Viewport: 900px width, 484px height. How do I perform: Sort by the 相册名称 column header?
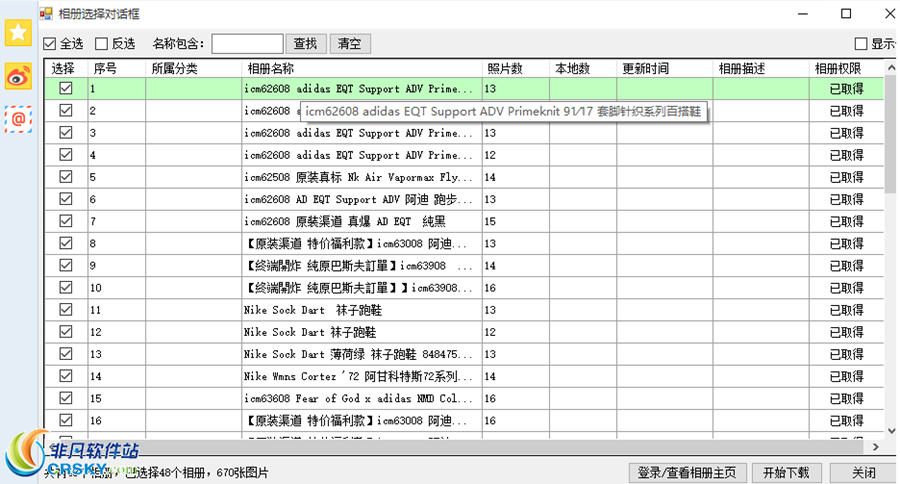click(x=362, y=68)
